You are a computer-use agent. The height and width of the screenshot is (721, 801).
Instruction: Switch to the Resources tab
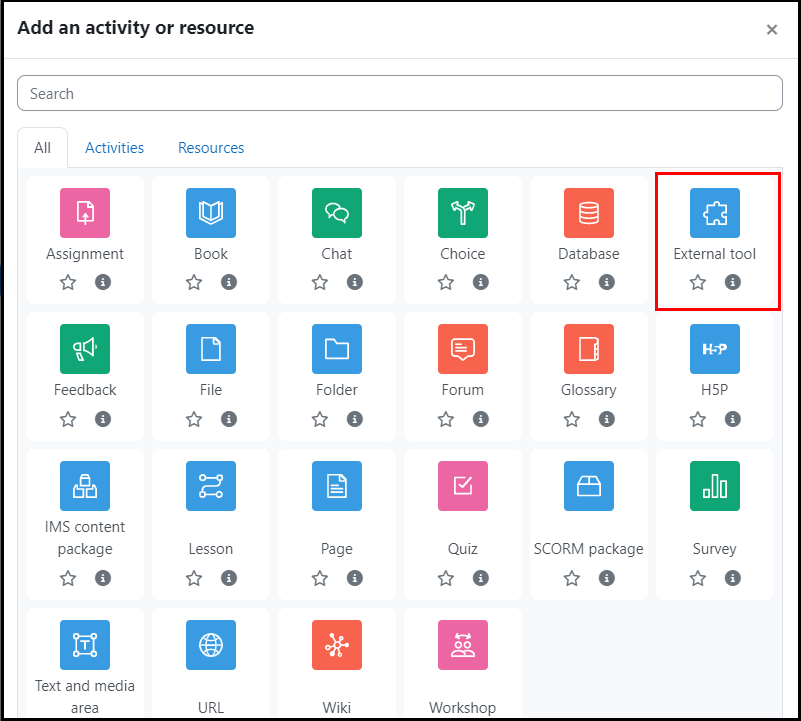(x=211, y=148)
